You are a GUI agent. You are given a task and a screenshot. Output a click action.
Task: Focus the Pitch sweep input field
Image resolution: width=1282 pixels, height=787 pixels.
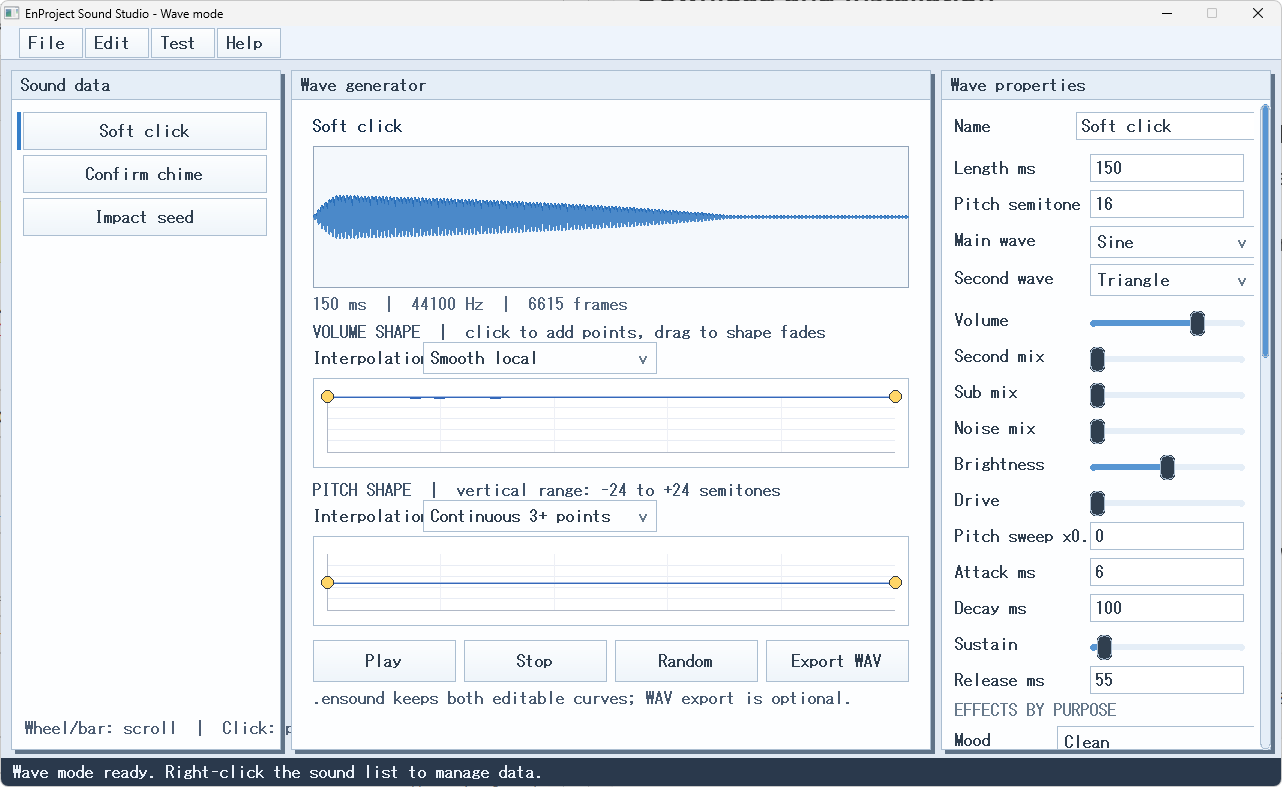pyautogui.click(x=1167, y=536)
